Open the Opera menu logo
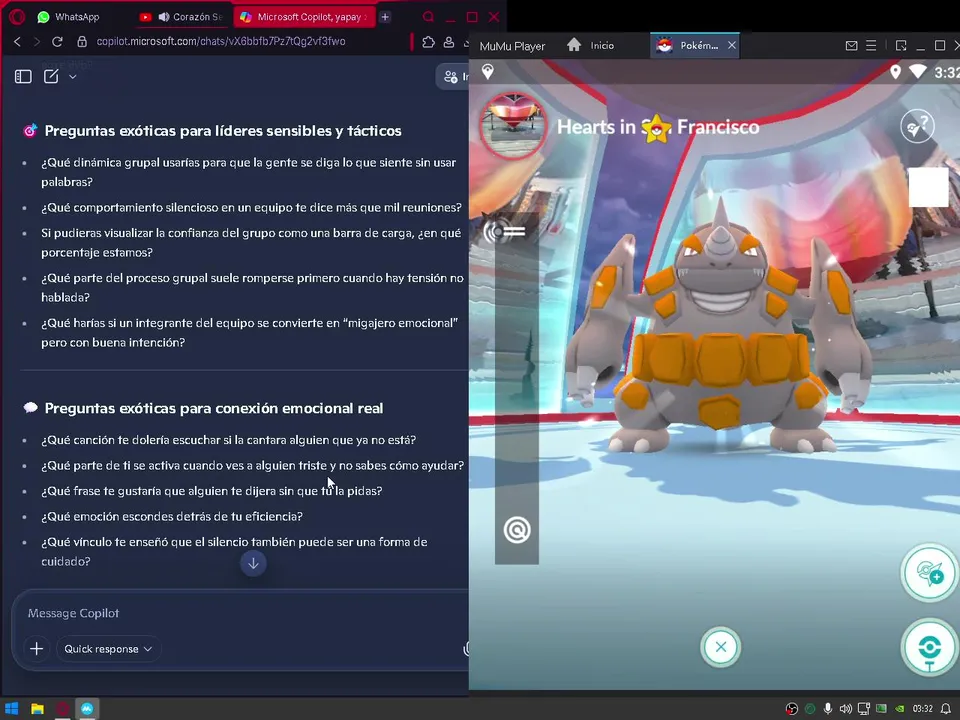 pyautogui.click(x=17, y=17)
